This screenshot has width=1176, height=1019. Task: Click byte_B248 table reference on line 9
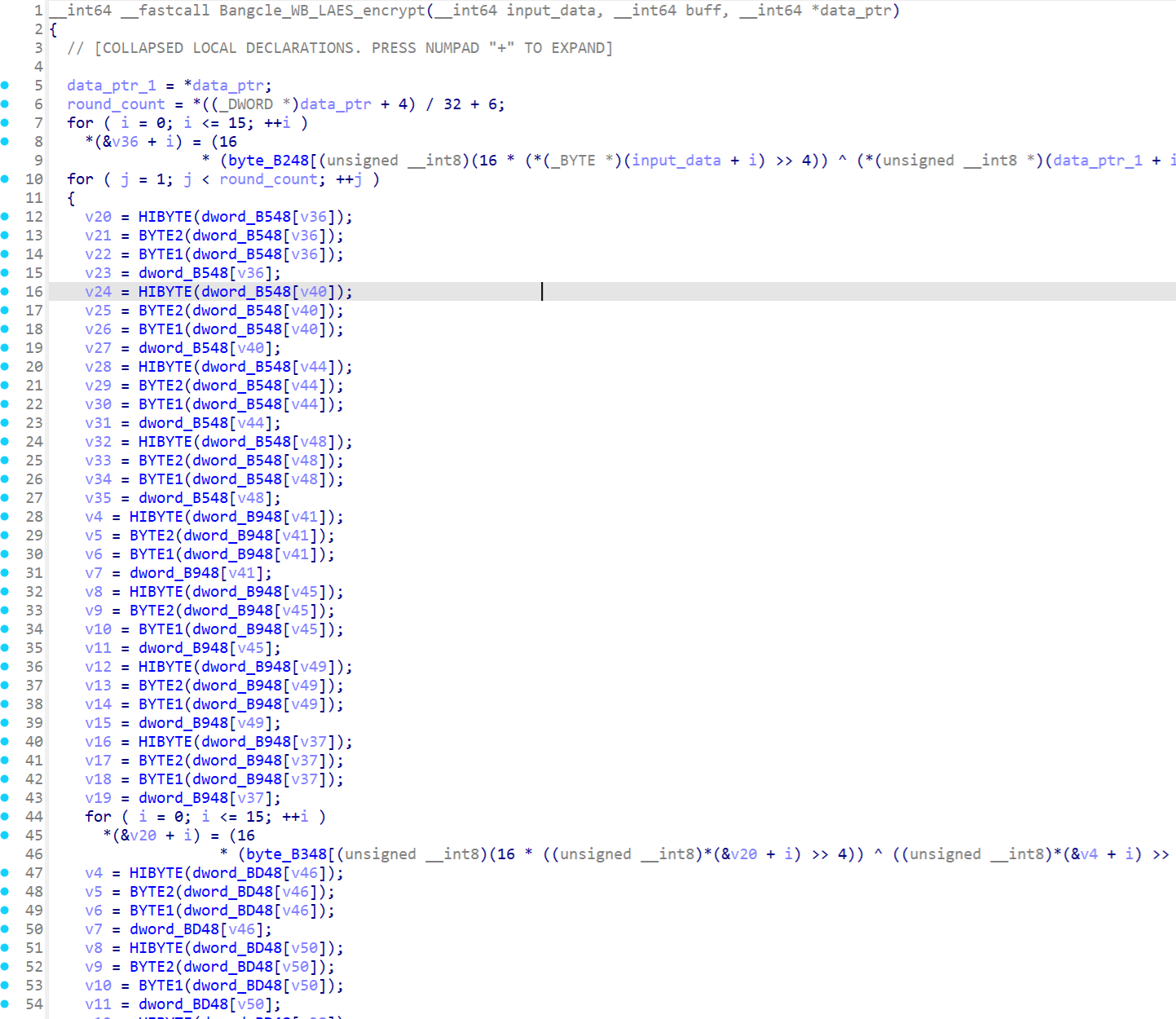pos(269,161)
